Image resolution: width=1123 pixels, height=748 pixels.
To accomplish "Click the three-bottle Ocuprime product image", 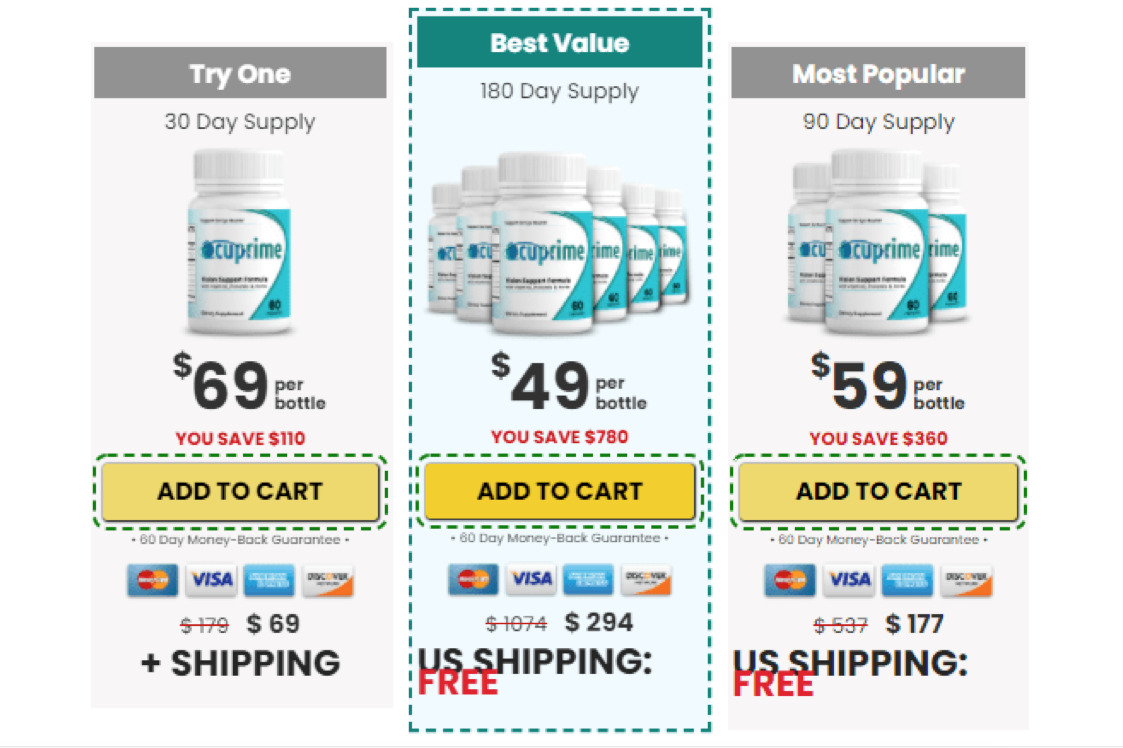I will click(x=878, y=241).
